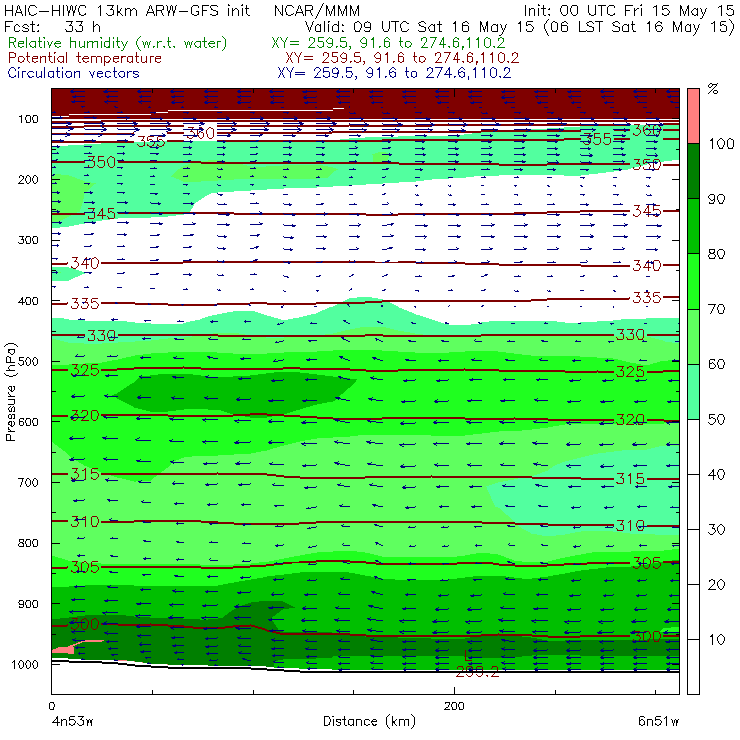This screenshot has width=740, height=740.
Task: Click the 'L' low marker near the surface
Action: (x=467, y=656)
